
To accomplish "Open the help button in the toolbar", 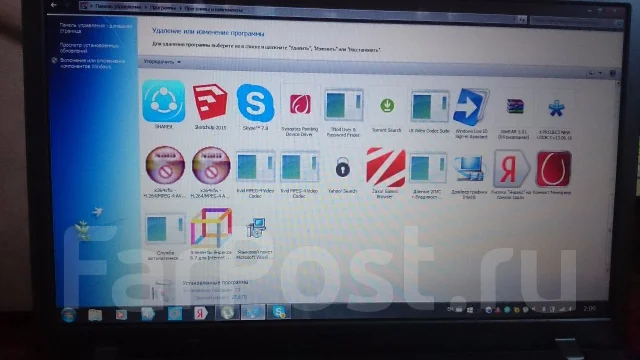I will [x=612, y=73].
